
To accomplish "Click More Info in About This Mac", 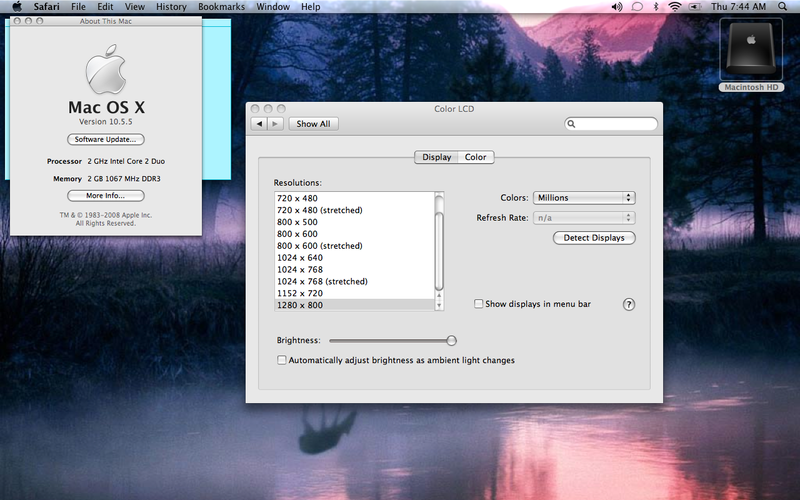I will click(106, 195).
